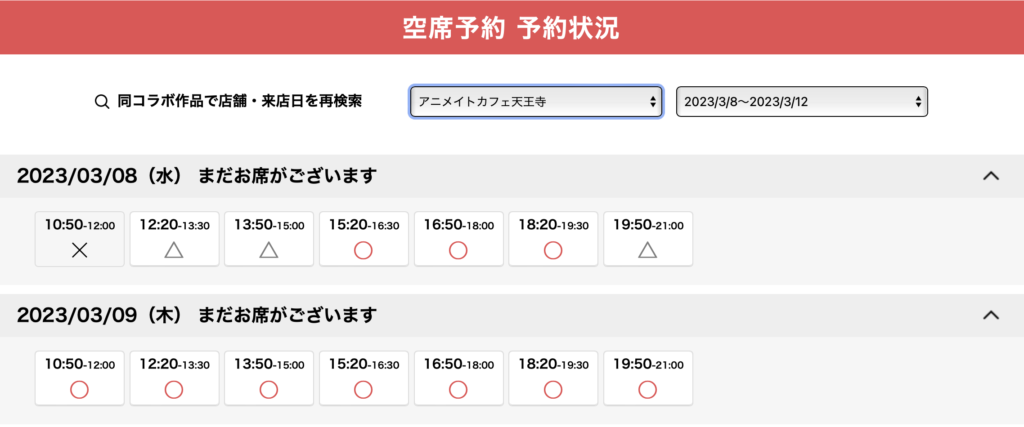Image resolution: width=1024 pixels, height=427 pixels.
Task: Select the 18:20-19:30 slot on 03/09
Action: (x=553, y=378)
